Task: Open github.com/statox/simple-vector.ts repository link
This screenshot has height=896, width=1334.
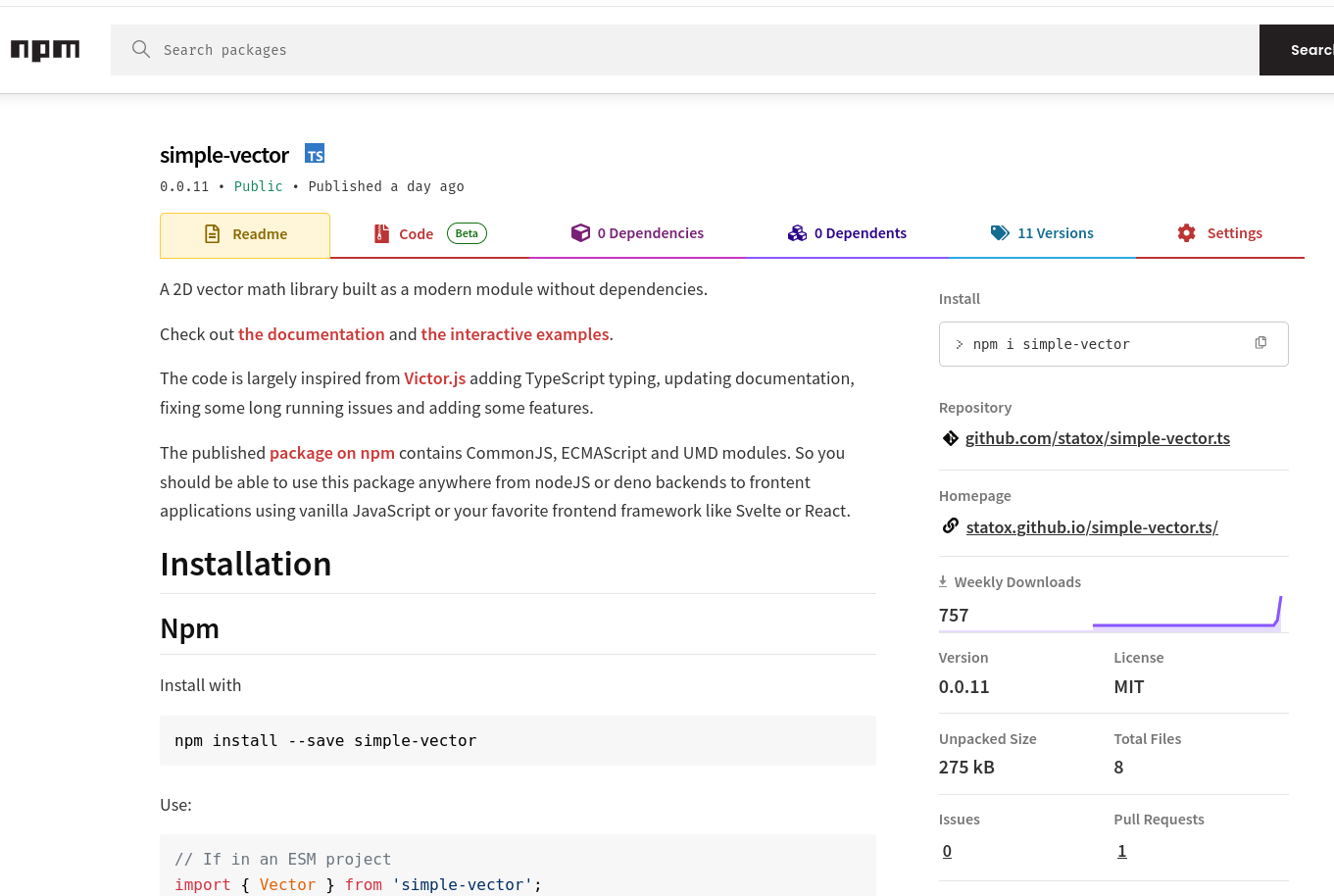Action: [1098, 438]
